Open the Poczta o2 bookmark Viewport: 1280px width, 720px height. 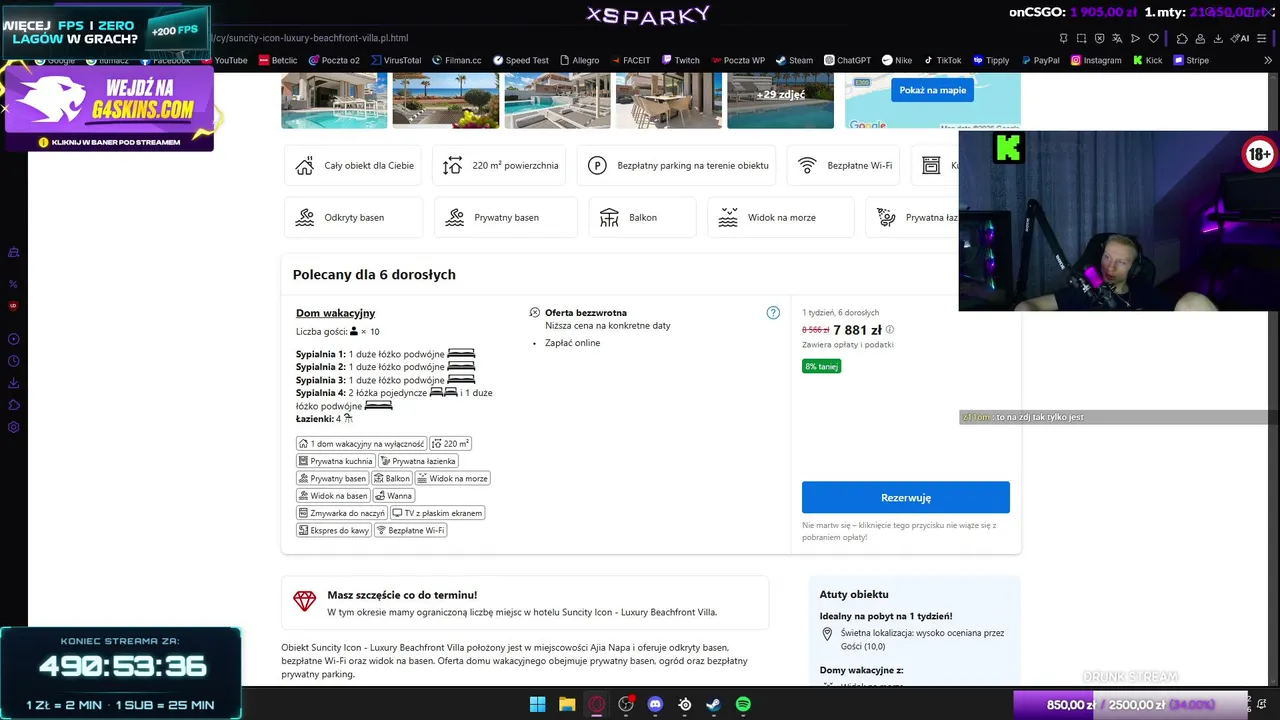point(334,60)
